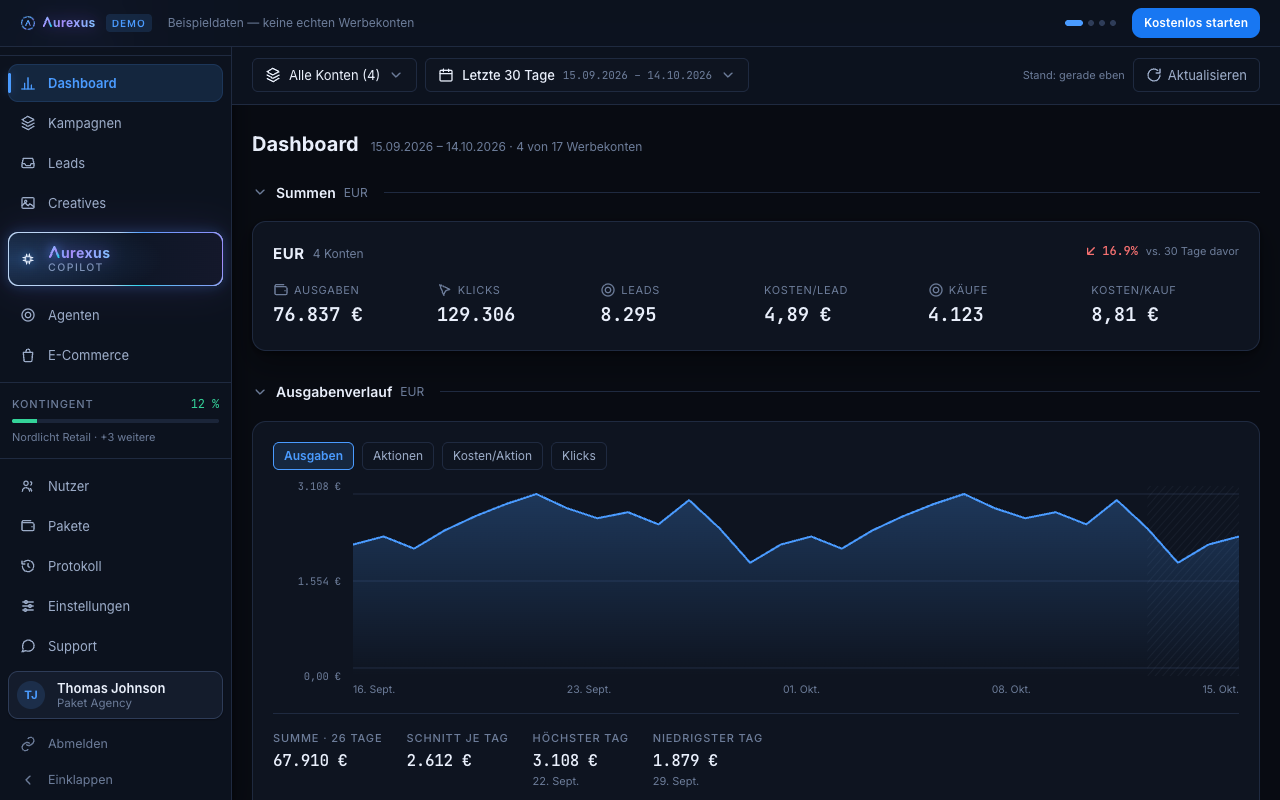Open Einstellungen via its sliders icon
This screenshot has width=1280, height=800.
(x=28, y=606)
